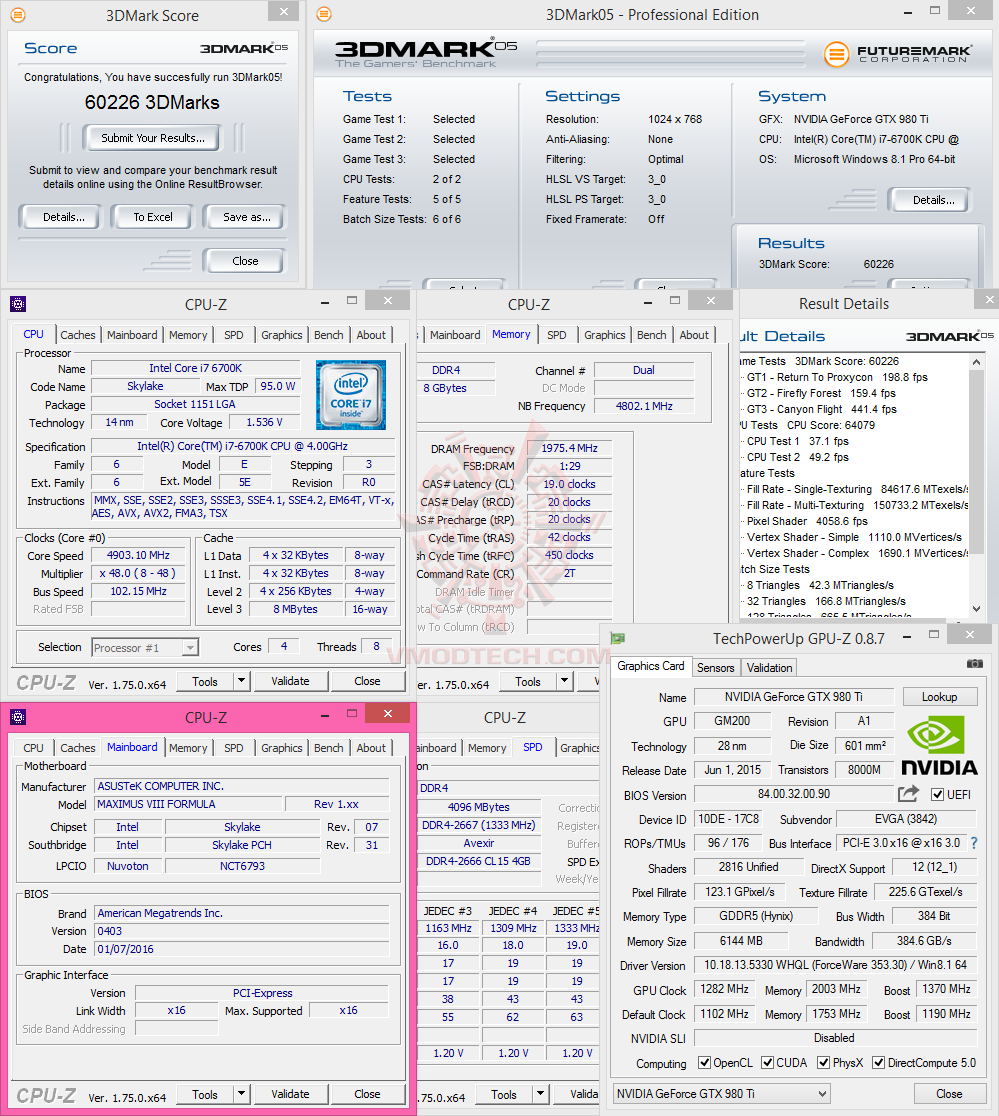
Task: Click the BIOS Version field 84.00.32.00.90
Action: point(793,794)
